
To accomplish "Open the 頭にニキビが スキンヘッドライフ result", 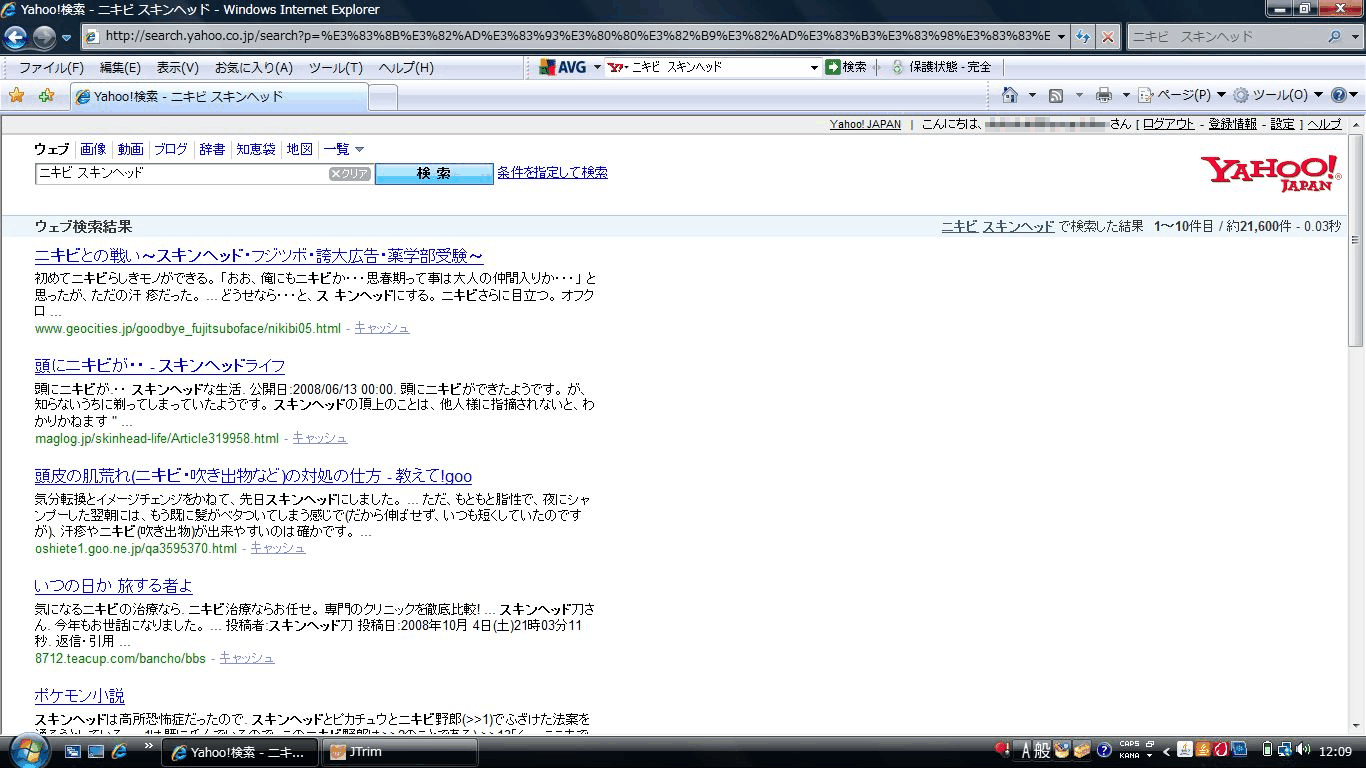I will [160, 366].
